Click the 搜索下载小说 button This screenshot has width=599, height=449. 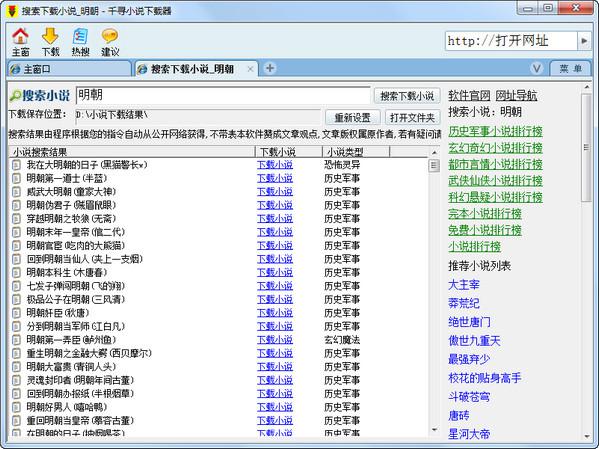[x=407, y=96]
